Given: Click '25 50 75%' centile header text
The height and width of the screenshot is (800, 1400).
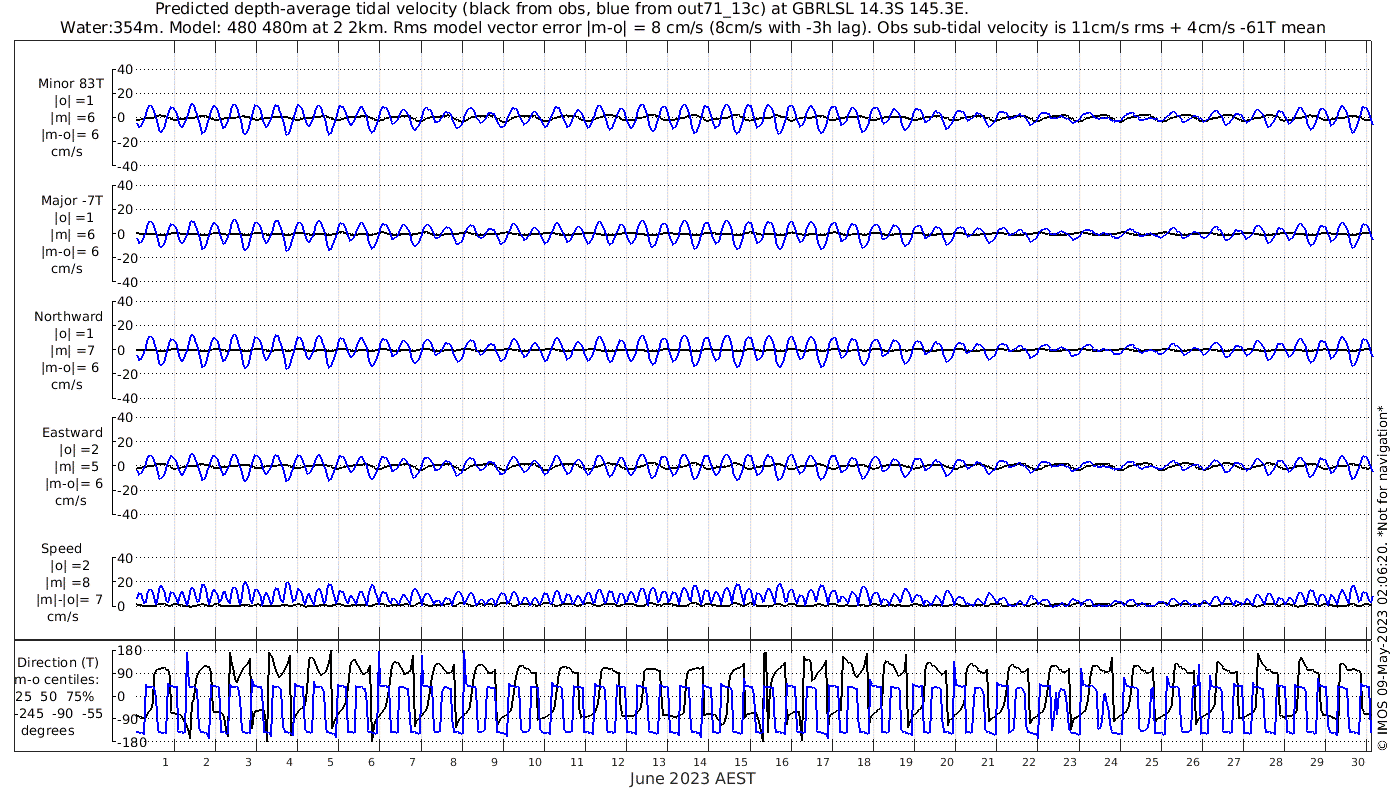Looking at the screenshot, I should click(x=54, y=696).
